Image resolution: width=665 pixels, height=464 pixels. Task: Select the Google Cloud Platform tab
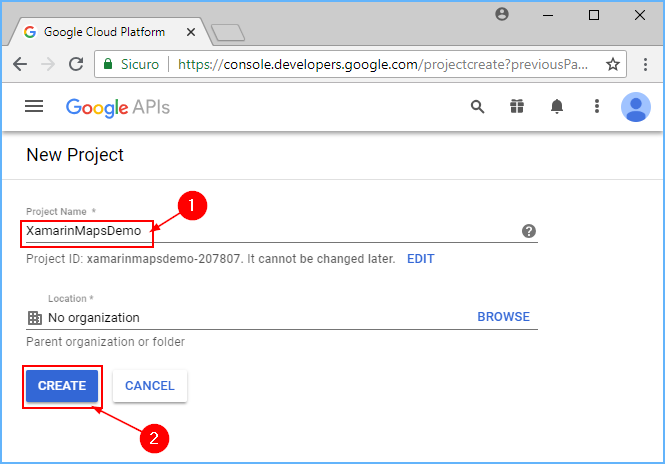point(110,31)
